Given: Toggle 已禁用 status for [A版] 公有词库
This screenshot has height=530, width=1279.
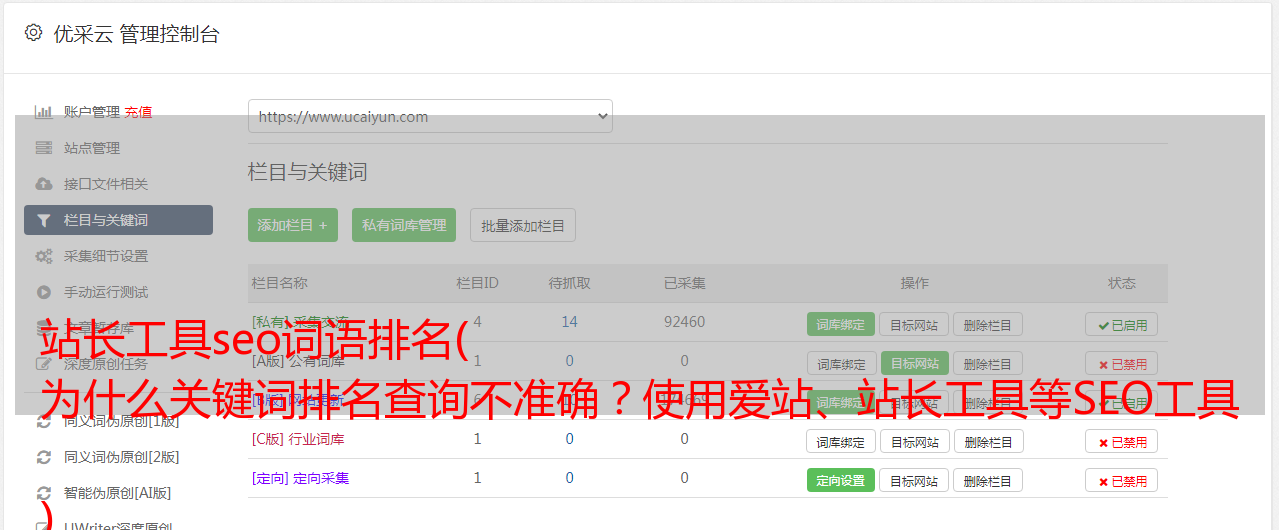Looking at the screenshot, I should click(1122, 363).
